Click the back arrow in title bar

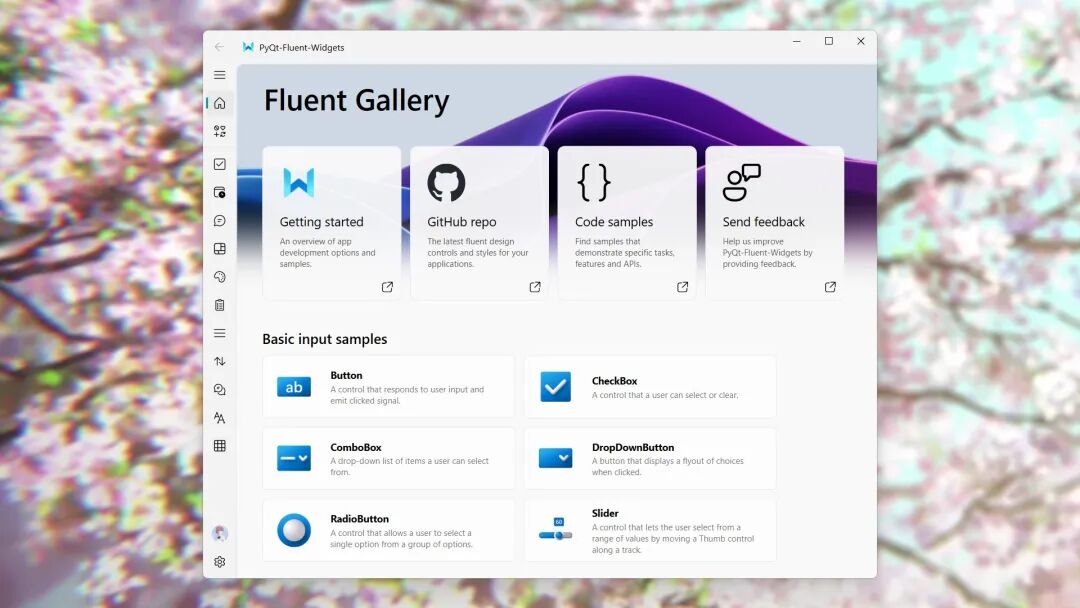point(219,47)
